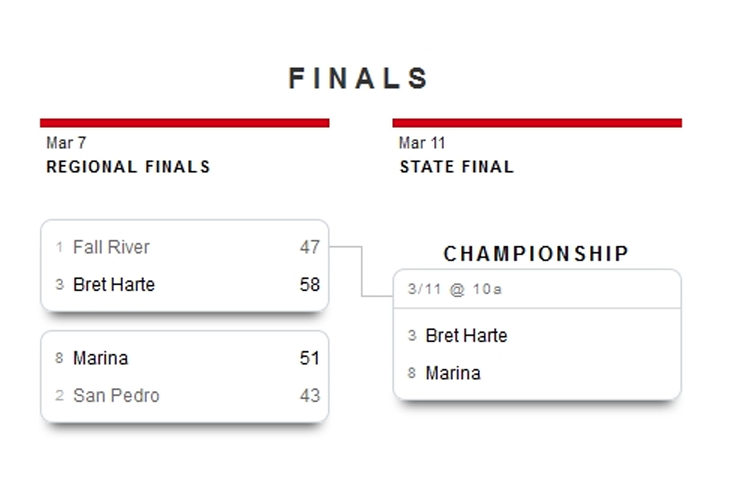Click the 3/11 @ 10a game time
Screen dimensions: 730x496
click(455, 289)
